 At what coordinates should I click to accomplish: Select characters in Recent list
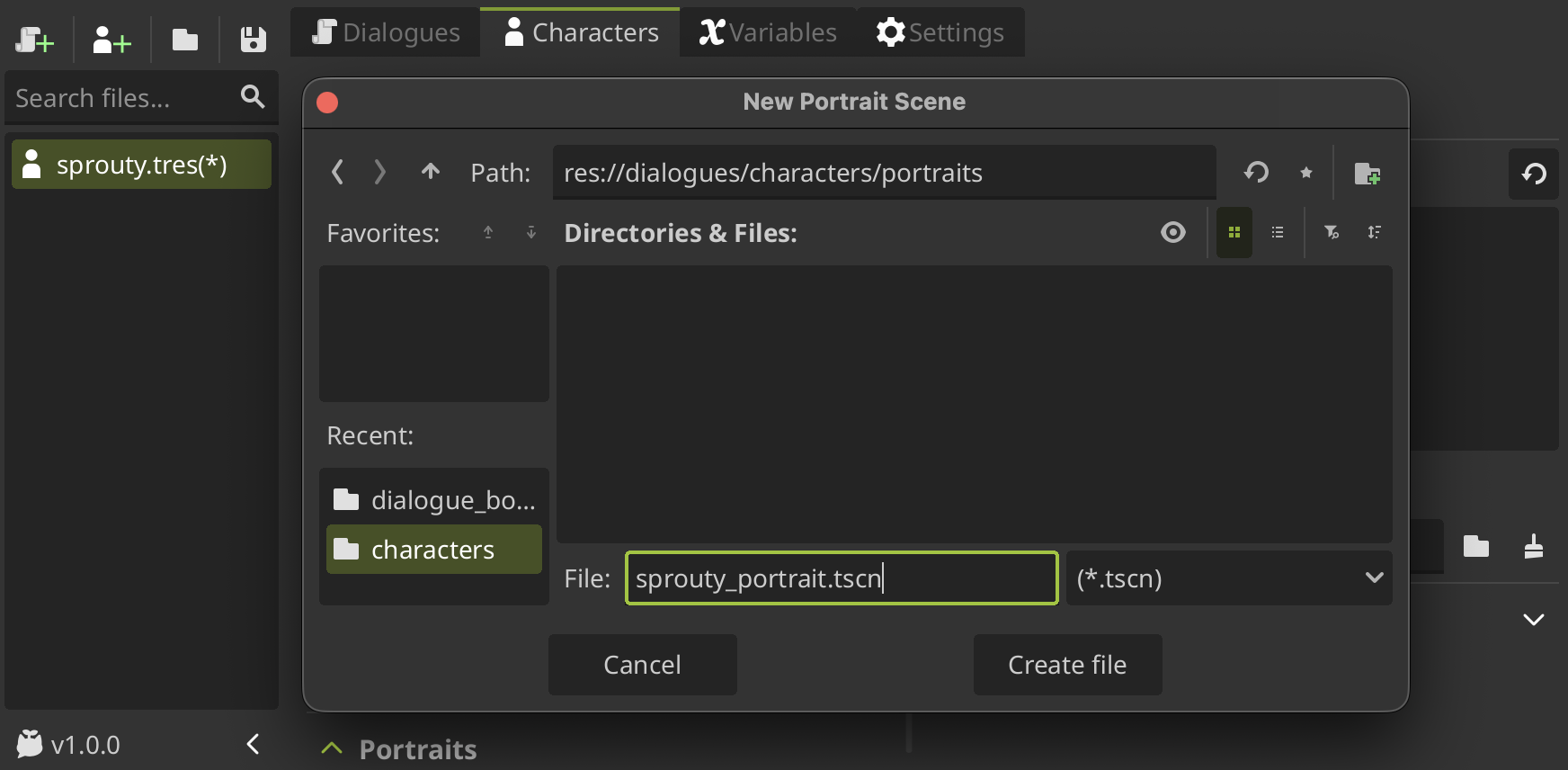[x=433, y=550]
